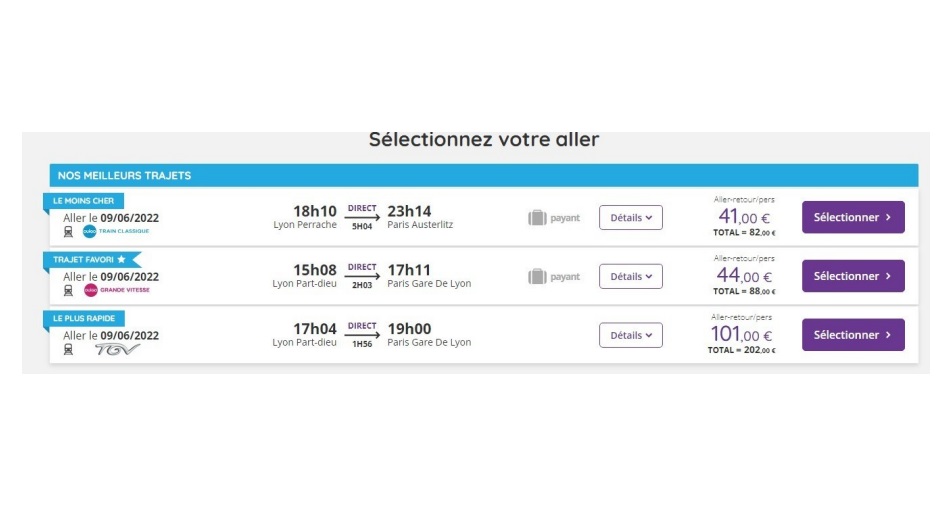947x520 pixels.
Task: Expand Détails for the 15h08 Lyon Part-dieu trip
Action: 630,277
